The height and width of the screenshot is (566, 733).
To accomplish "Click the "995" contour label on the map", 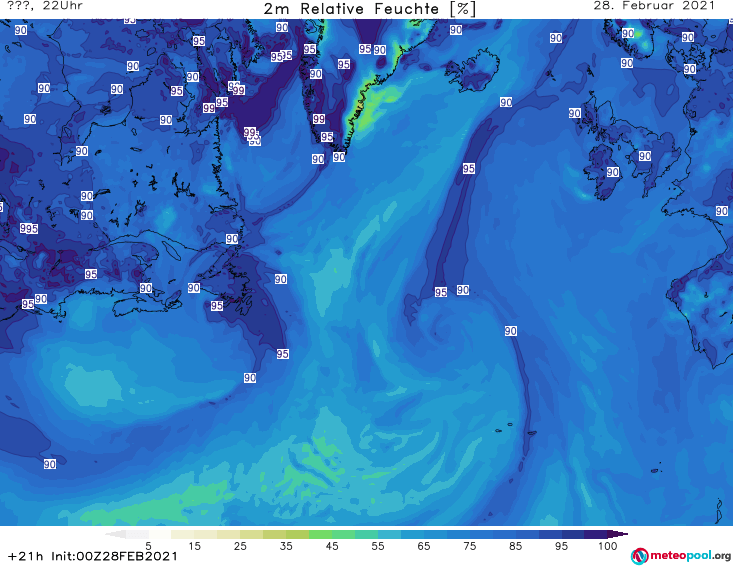I will (29, 229).
